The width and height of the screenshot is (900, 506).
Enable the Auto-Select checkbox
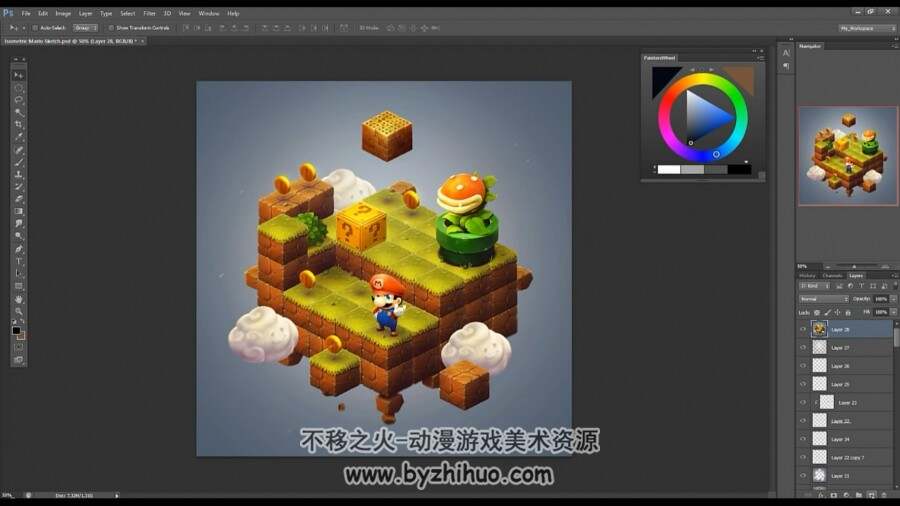tap(35, 28)
